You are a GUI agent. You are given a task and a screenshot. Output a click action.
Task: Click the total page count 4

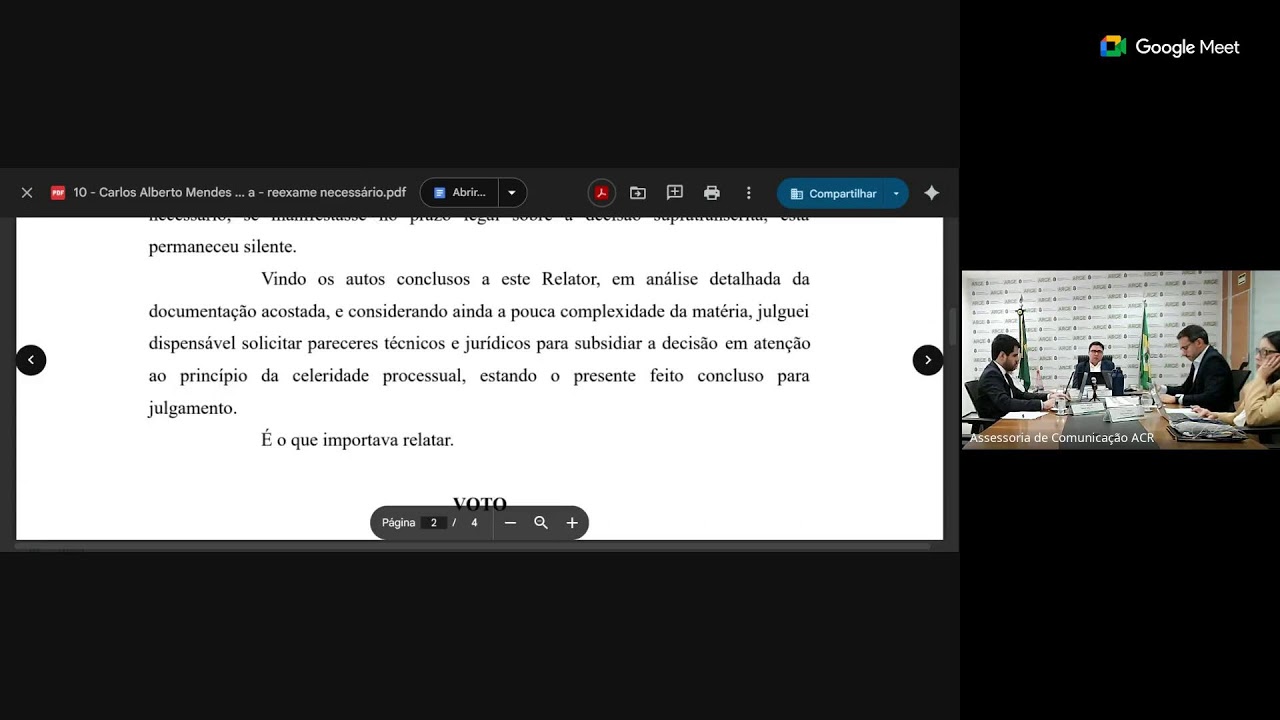tap(474, 523)
